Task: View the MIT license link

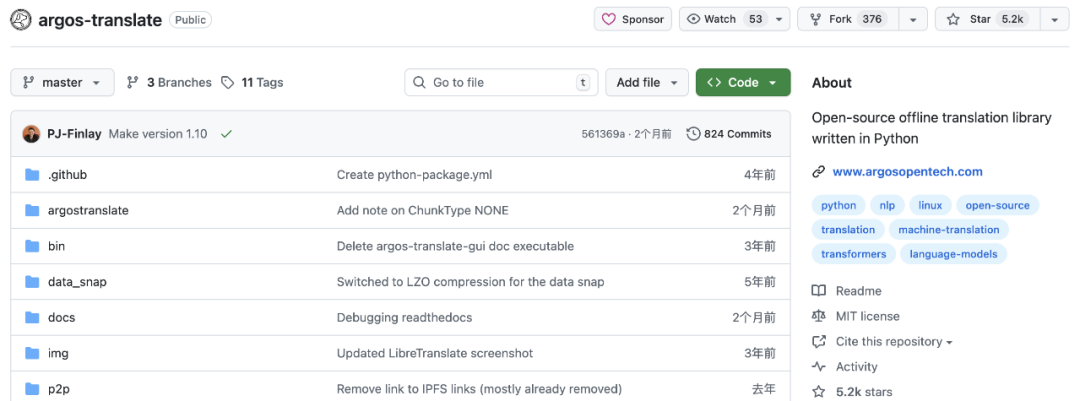Action: 867,316
